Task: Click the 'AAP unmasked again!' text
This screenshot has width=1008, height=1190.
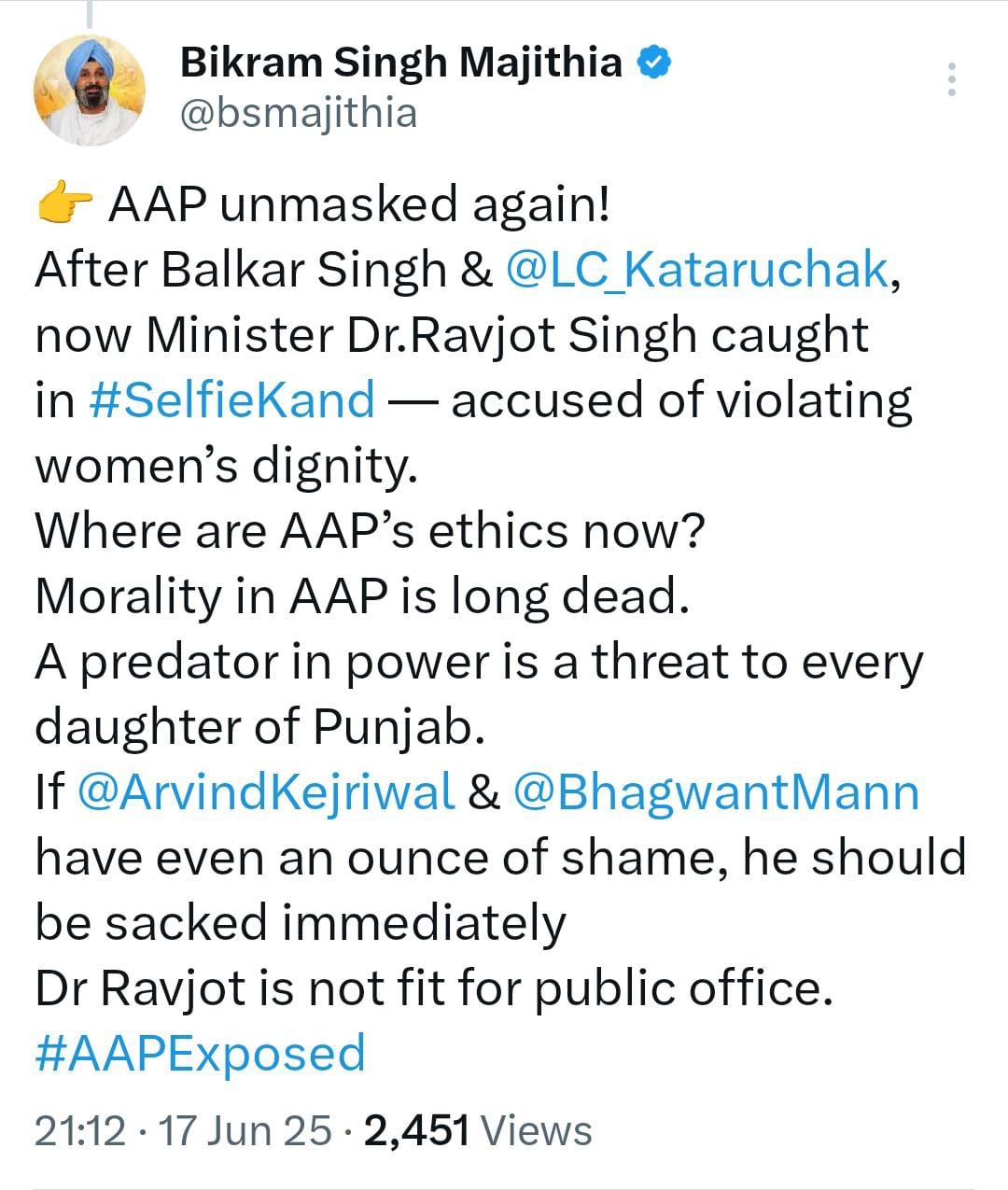Action: coord(359,205)
